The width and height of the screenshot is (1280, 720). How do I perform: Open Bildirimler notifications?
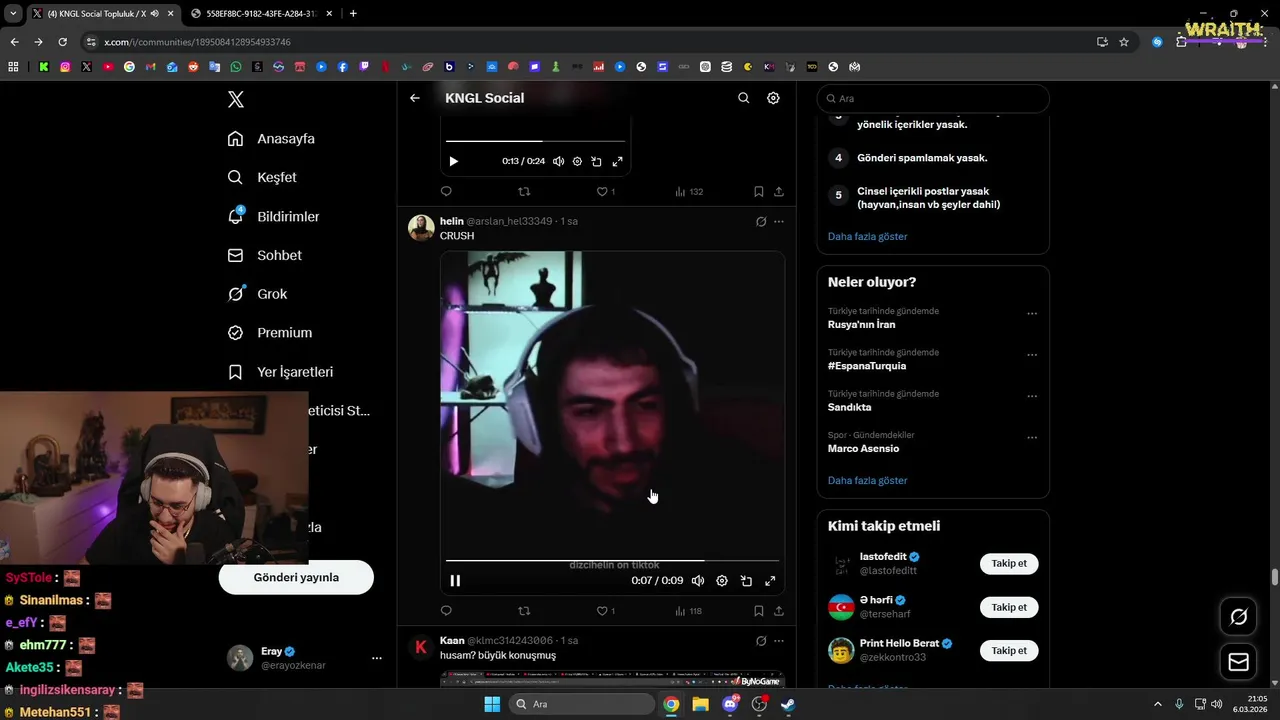(x=273, y=216)
